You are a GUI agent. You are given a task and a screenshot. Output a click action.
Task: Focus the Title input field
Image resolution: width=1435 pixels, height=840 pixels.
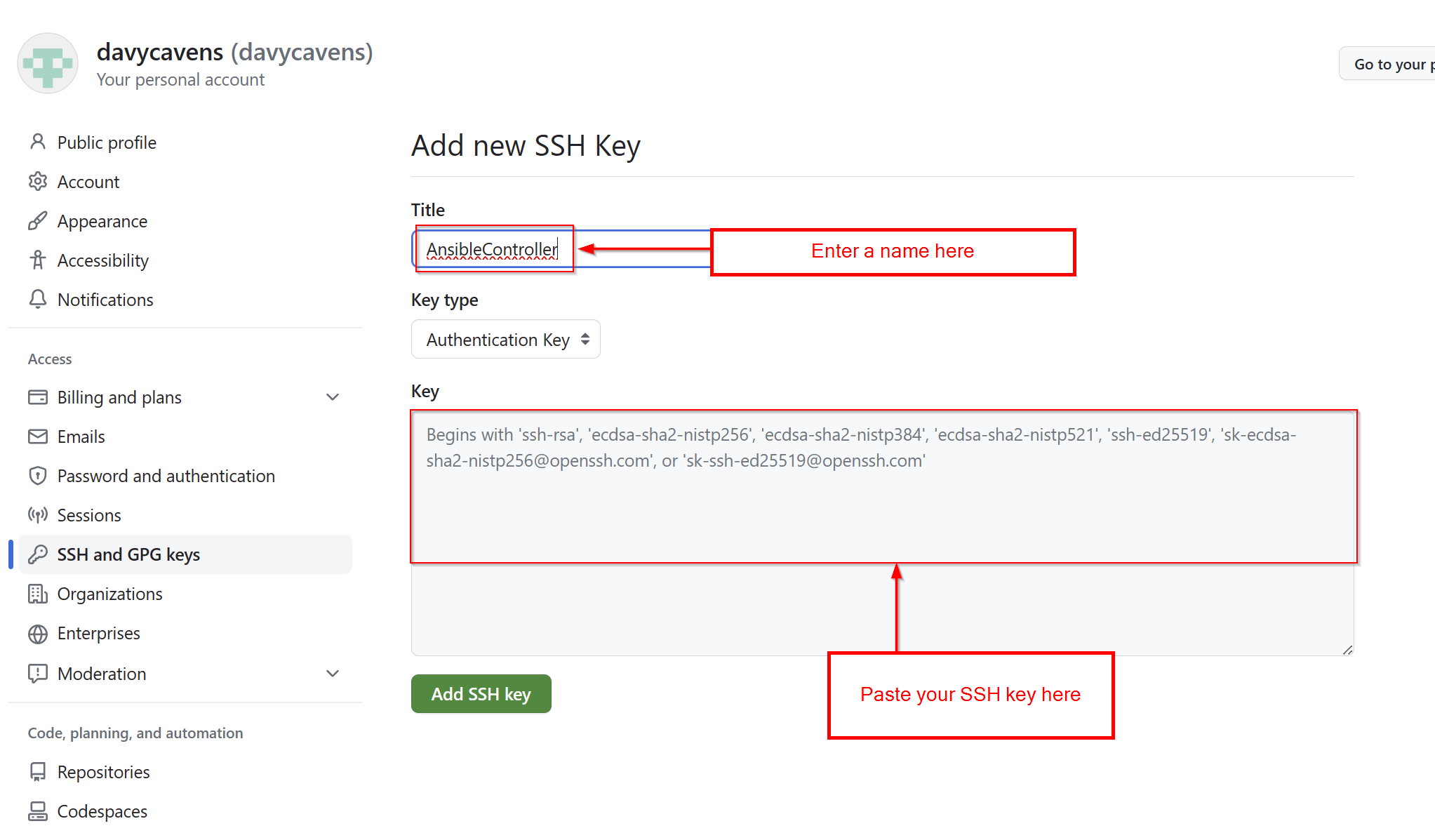click(561, 249)
